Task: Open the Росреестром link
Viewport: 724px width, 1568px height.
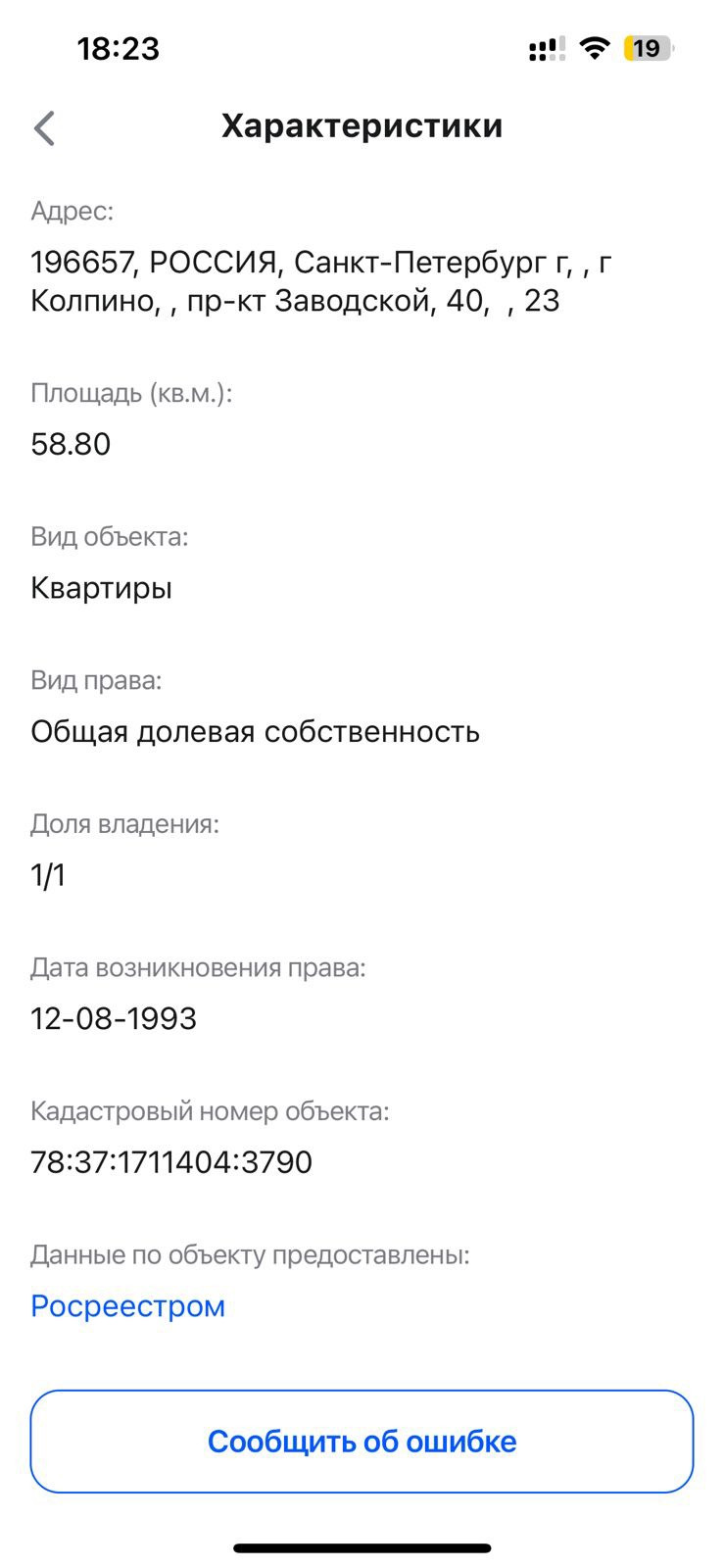Action: point(127,1306)
